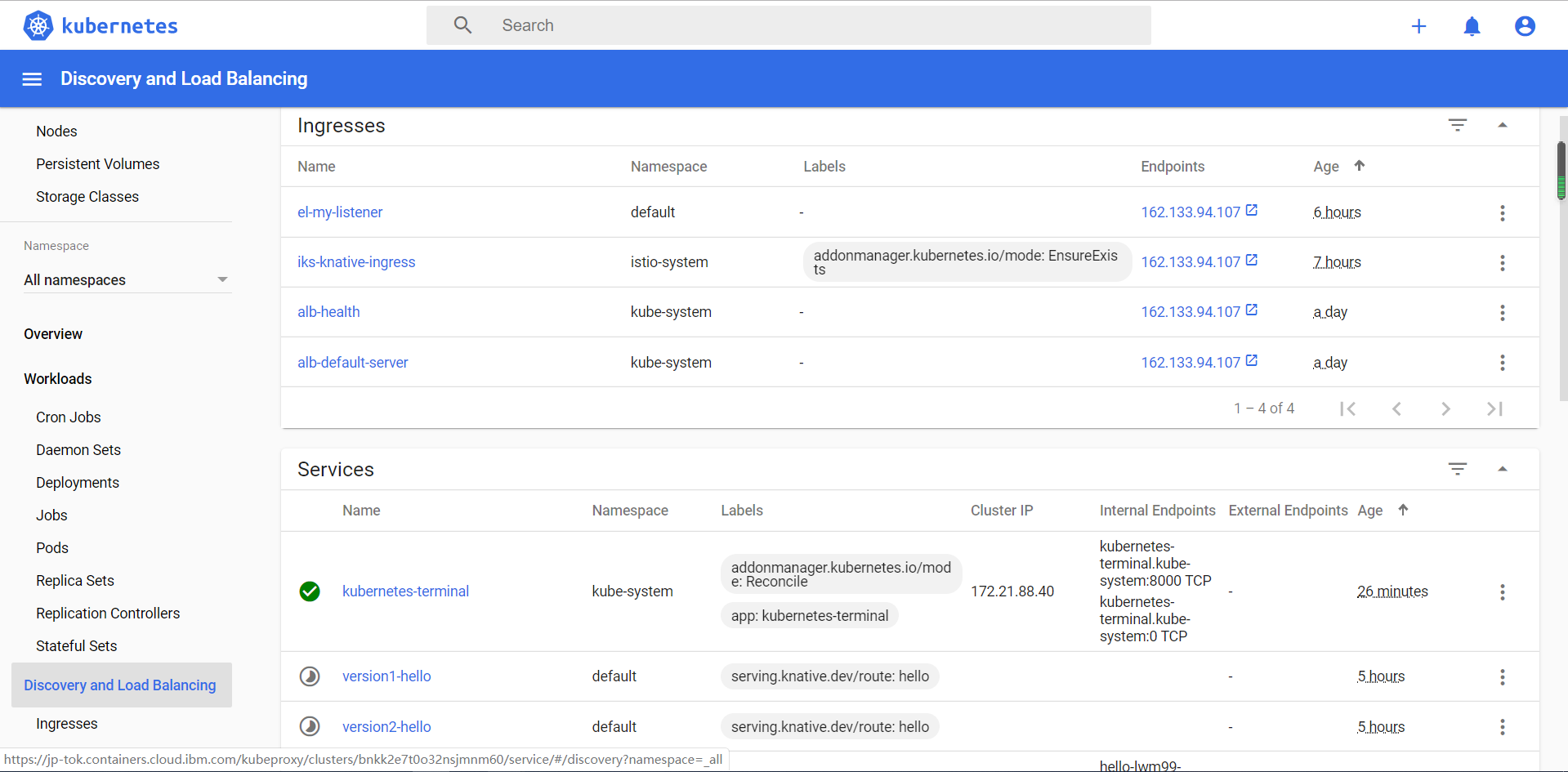Collapse the Services card
The image size is (1568, 772).
[x=1502, y=469]
